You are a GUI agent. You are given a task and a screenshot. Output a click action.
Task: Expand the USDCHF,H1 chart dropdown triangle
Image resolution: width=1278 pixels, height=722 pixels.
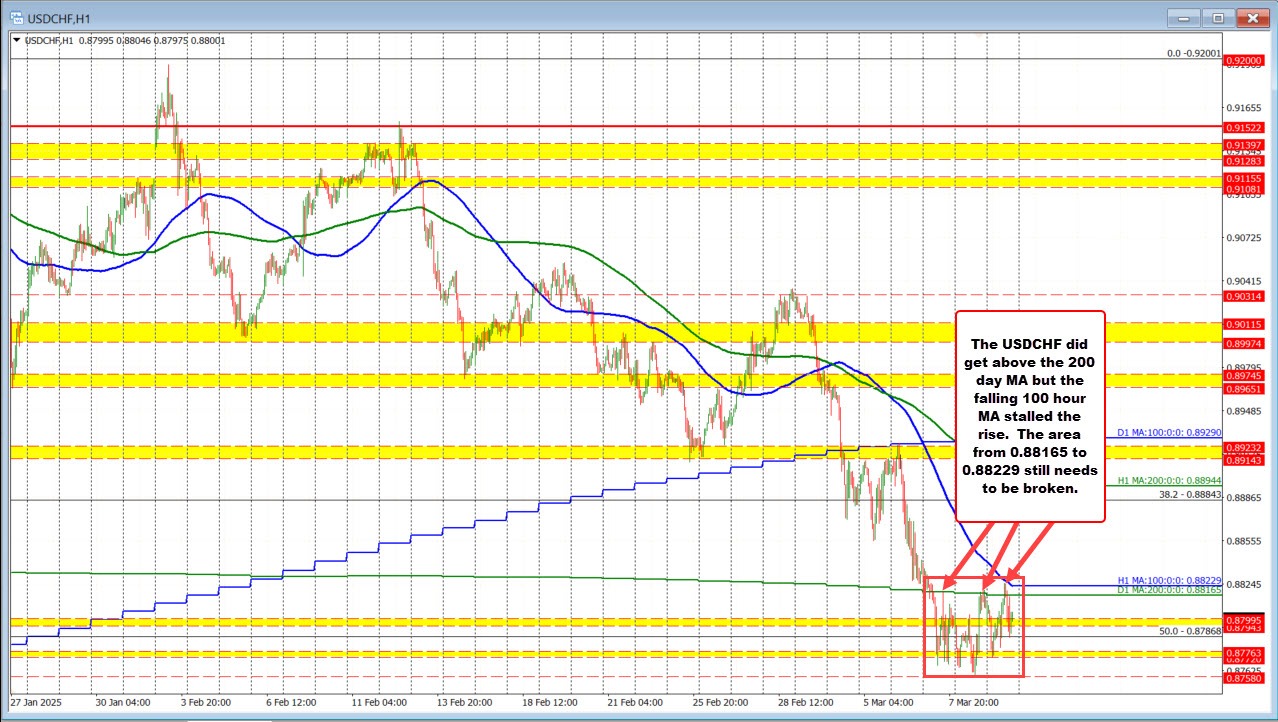[x=15, y=40]
